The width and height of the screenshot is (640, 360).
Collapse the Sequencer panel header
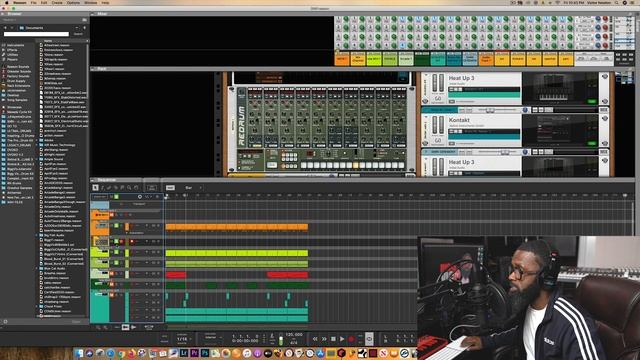click(x=93, y=180)
